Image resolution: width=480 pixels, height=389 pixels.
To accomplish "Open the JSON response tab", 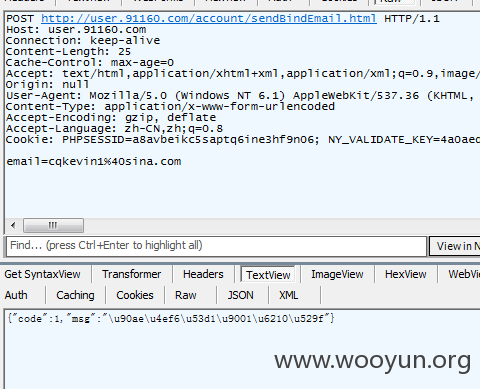I will pyautogui.click(x=241, y=295).
